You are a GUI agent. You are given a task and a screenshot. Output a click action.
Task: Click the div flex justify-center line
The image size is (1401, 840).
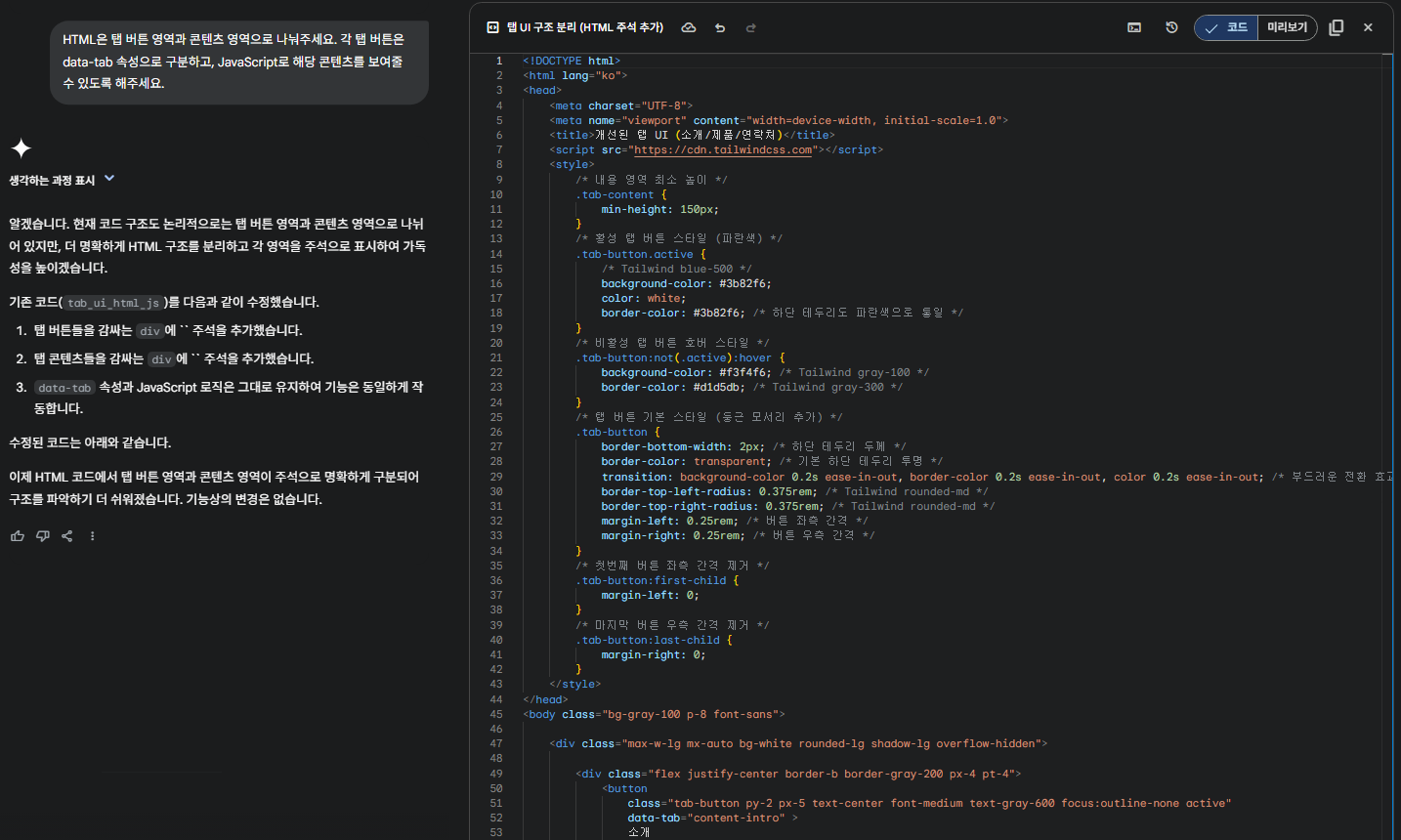point(798,774)
